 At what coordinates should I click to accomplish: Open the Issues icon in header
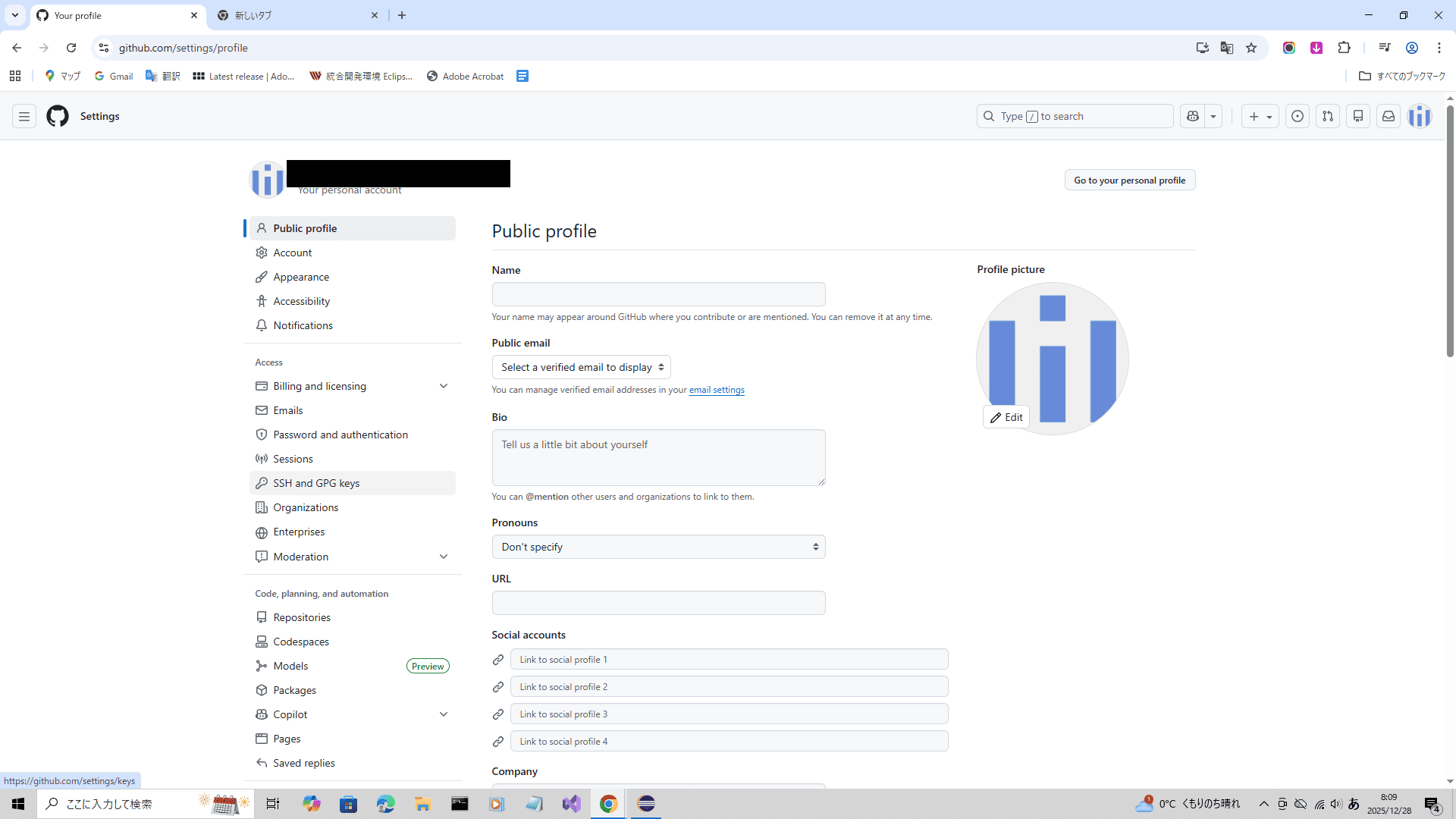coord(1298,116)
